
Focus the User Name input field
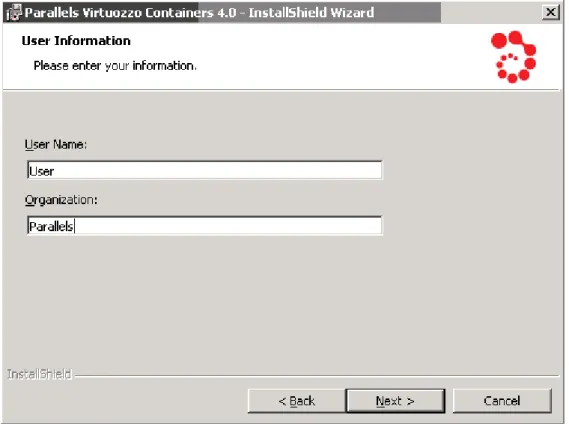click(x=205, y=170)
